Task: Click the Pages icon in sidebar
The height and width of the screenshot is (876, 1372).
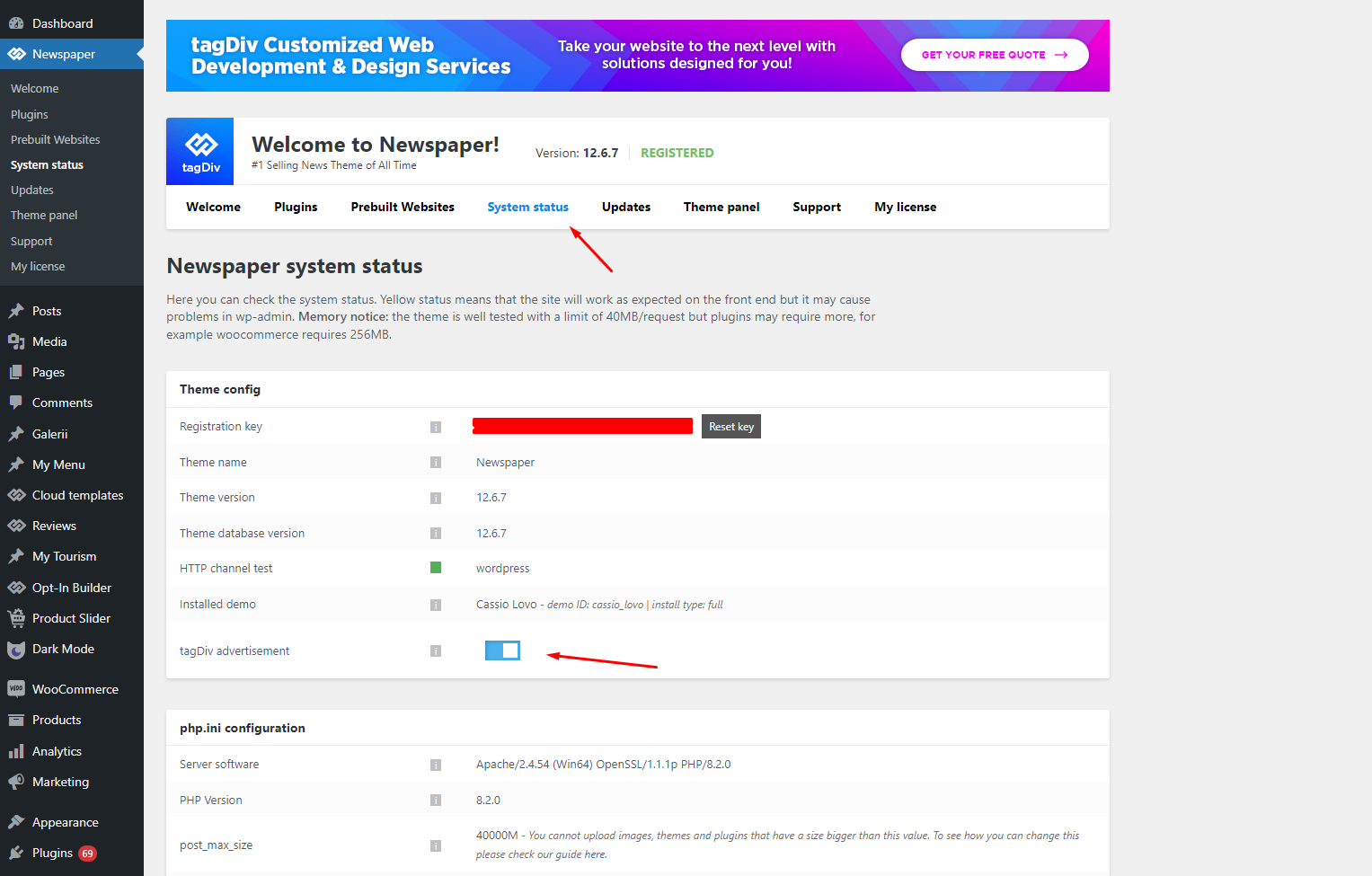Action: [x=16, y=372]
